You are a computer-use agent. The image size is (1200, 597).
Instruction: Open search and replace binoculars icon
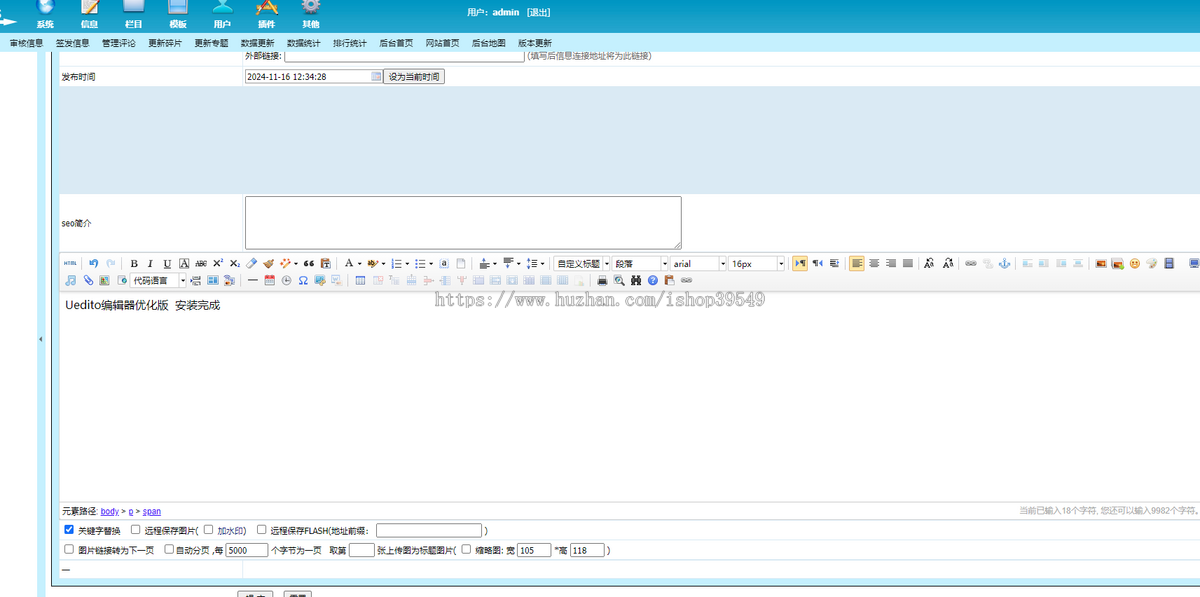[x=636, y=280]
